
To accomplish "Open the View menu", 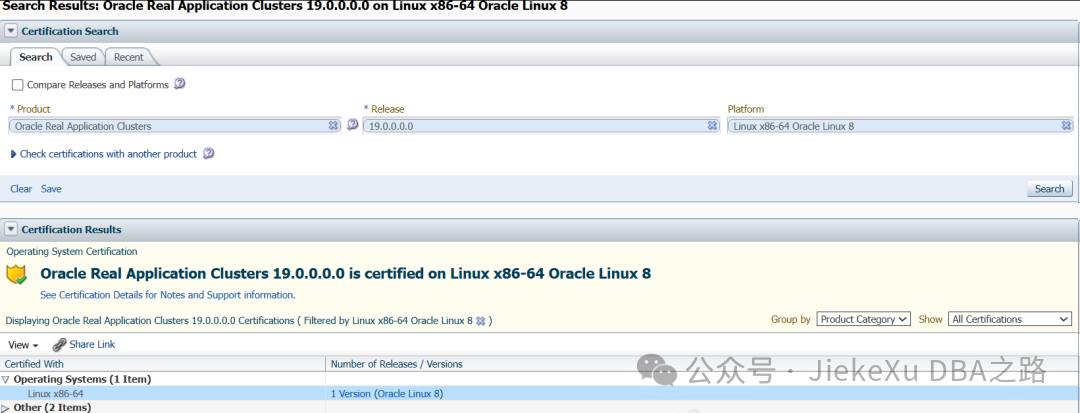I will (23, 345).
